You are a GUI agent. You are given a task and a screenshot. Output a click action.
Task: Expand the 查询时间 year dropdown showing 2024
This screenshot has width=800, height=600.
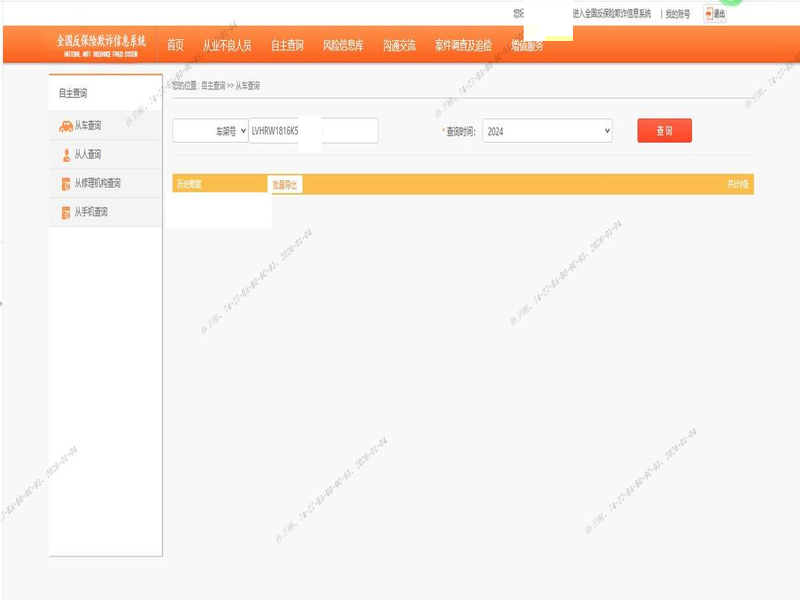pyautogui.click(x=547, y=132)
